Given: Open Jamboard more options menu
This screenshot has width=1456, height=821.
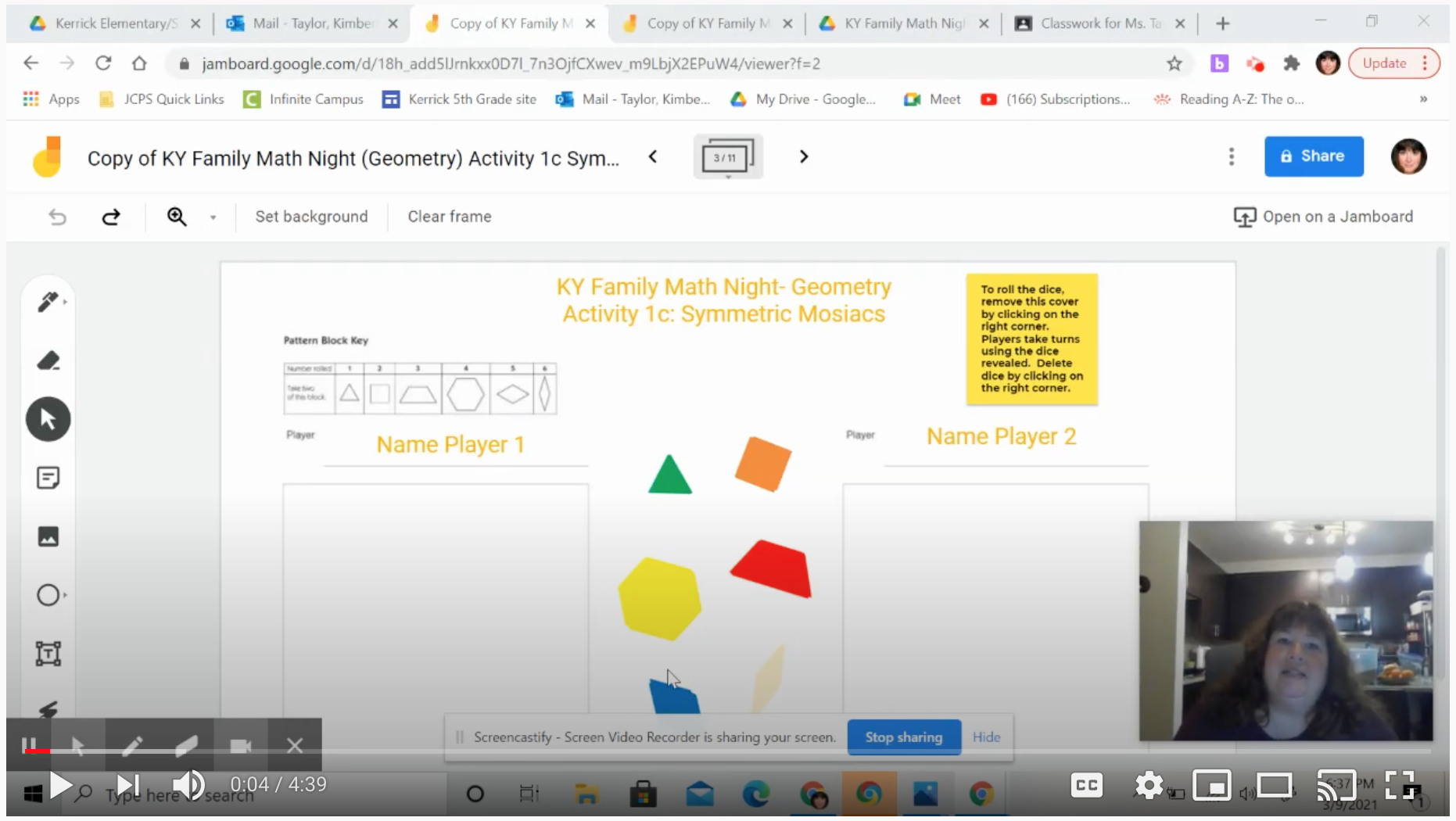Looking at the screenshot, I should pos(1232,157).
